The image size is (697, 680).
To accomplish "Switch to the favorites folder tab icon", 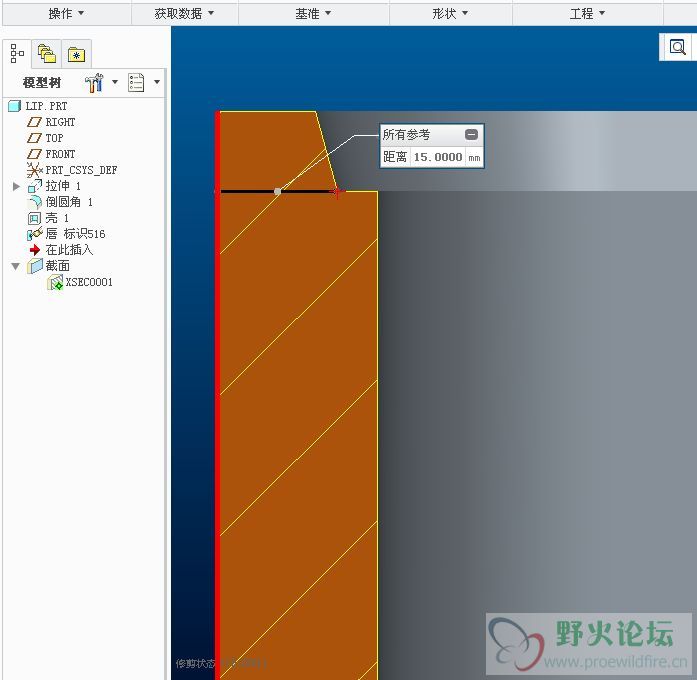I will point(76,55).
